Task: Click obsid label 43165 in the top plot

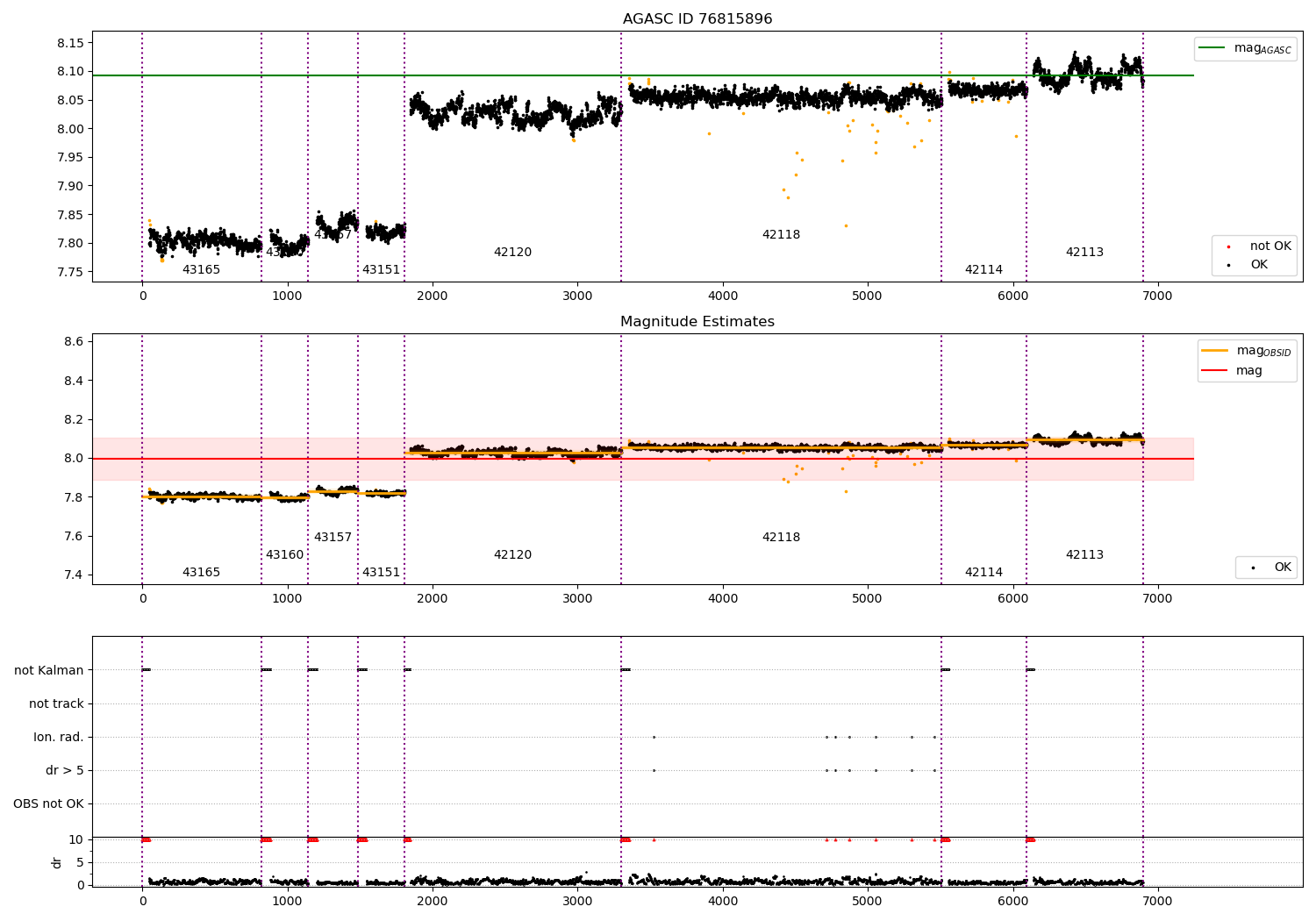Action: coord(201,270)
